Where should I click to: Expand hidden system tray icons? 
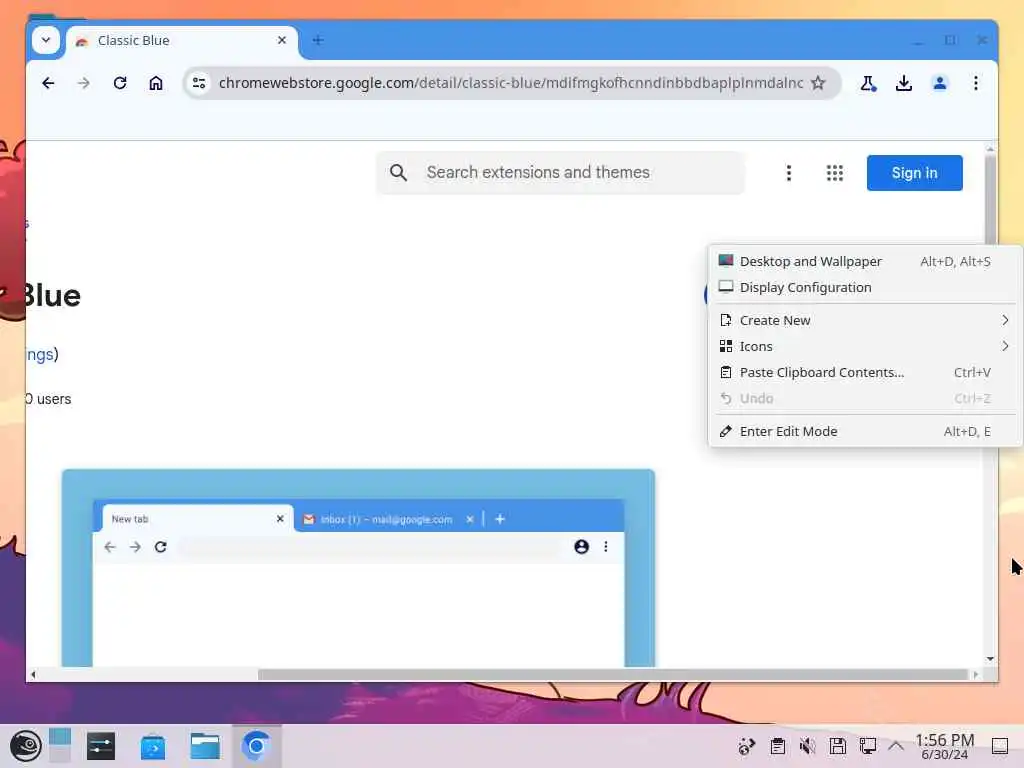point(896,746)
